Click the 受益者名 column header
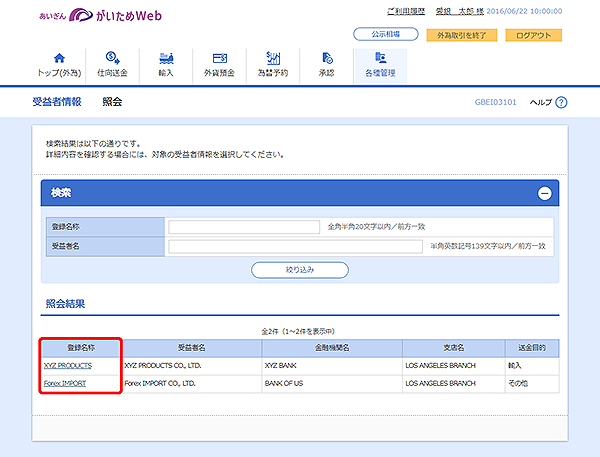The image size is (600, 457). tap(192, 348)
